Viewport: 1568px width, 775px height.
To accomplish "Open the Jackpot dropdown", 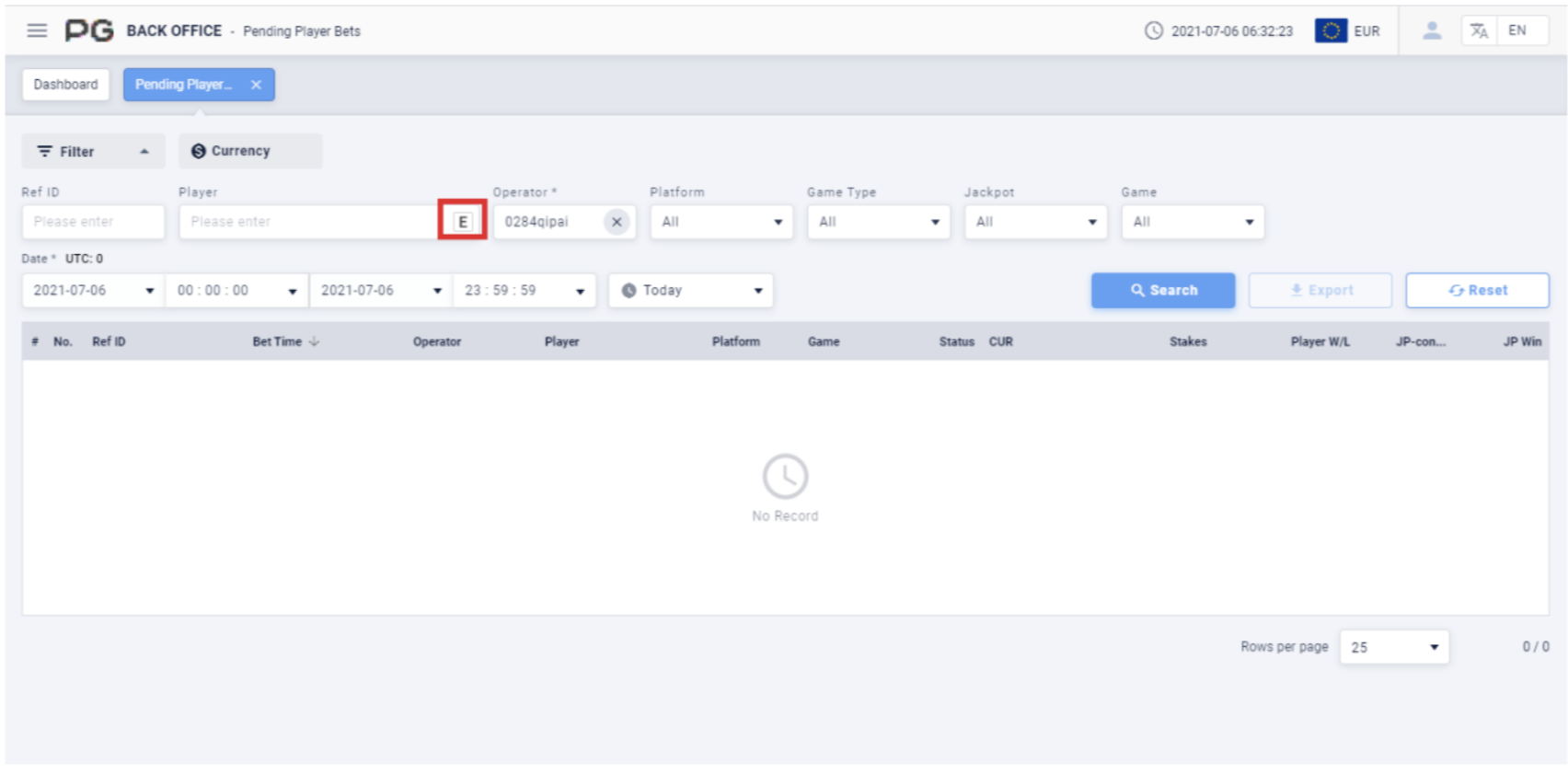I will (x=1035, y=222).
